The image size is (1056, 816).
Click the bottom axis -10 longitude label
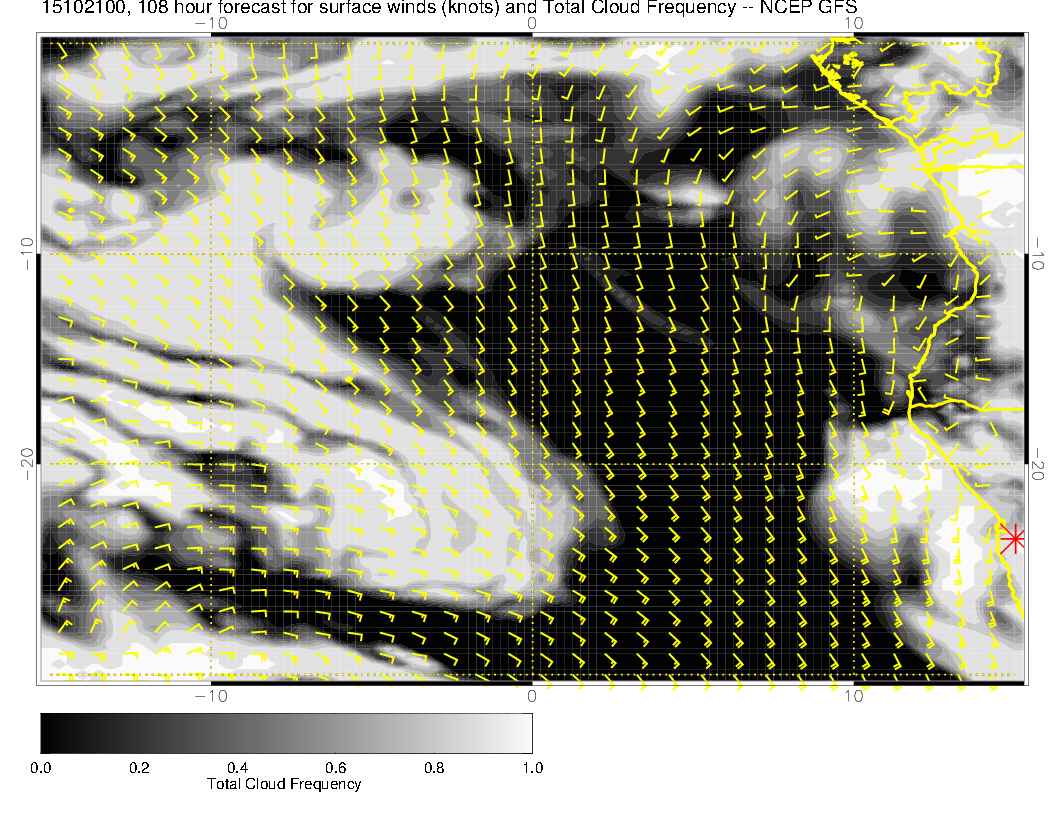pos(211,696)
